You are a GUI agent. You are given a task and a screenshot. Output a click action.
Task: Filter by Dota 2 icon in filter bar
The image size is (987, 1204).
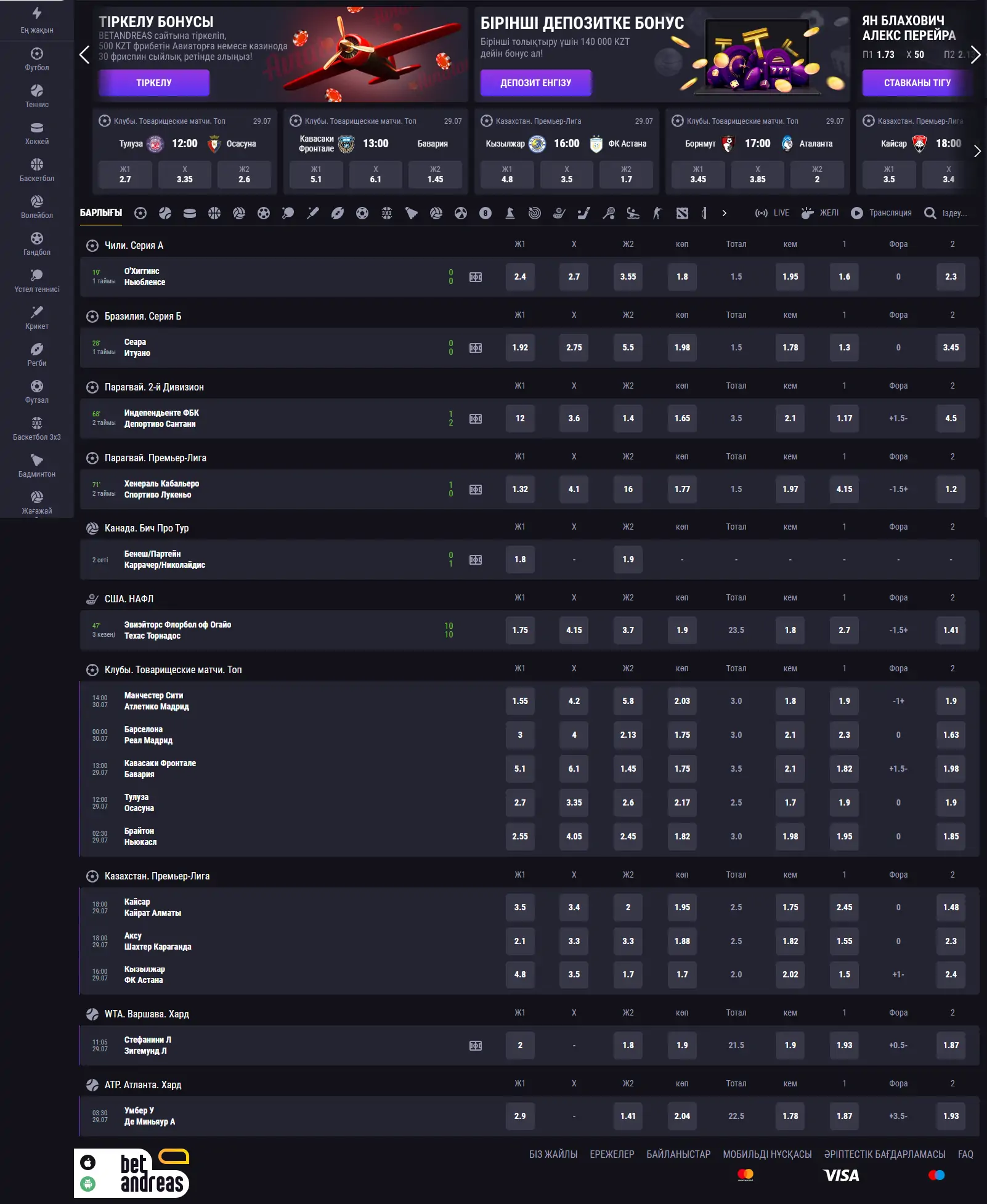tap(682, 213)
